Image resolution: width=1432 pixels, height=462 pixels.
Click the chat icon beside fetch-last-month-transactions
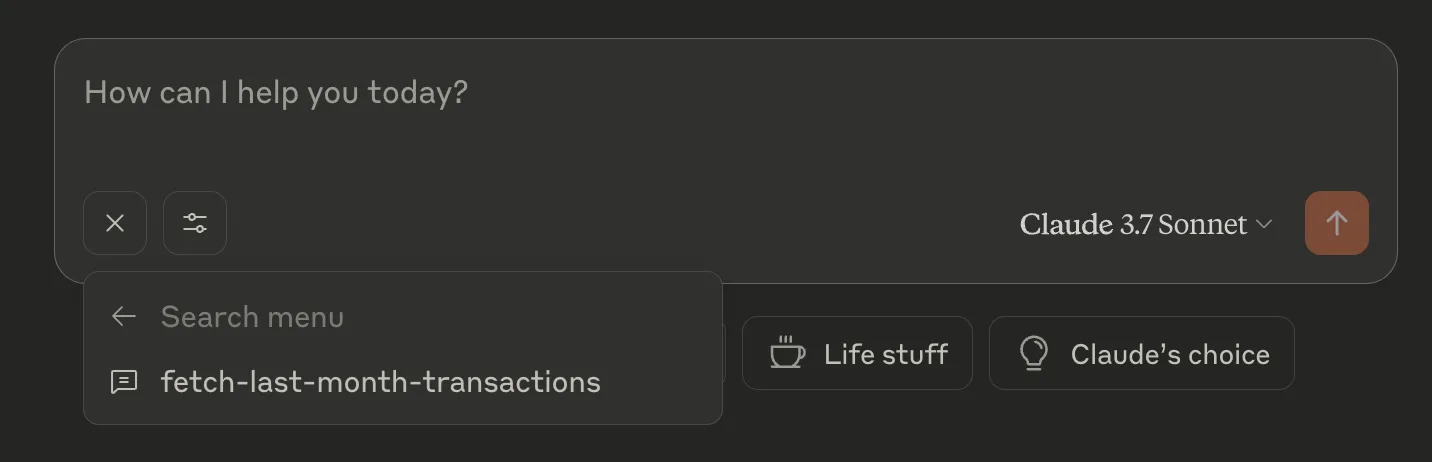point(124,382)
